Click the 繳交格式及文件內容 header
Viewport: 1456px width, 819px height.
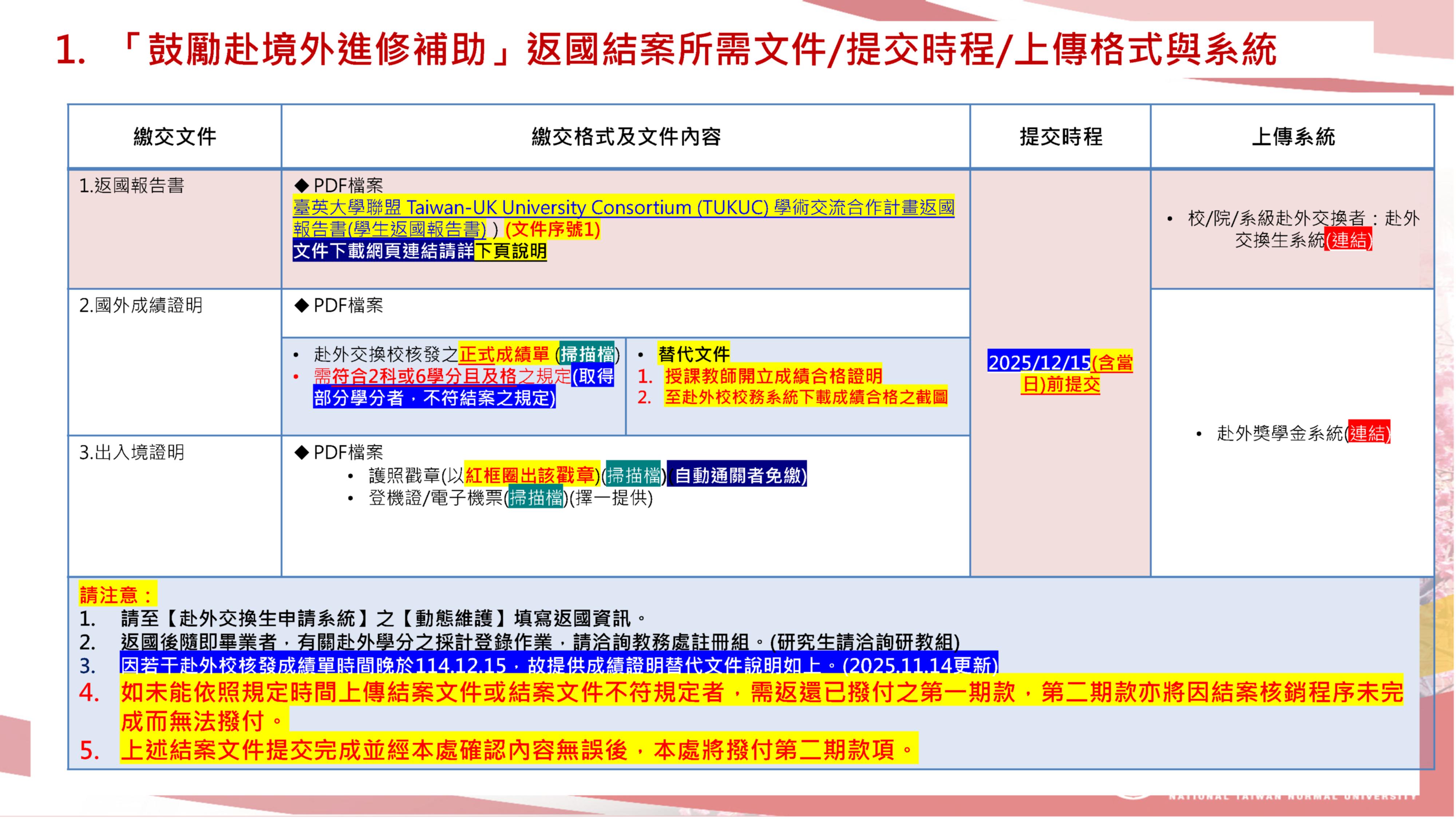coord(626,137)
